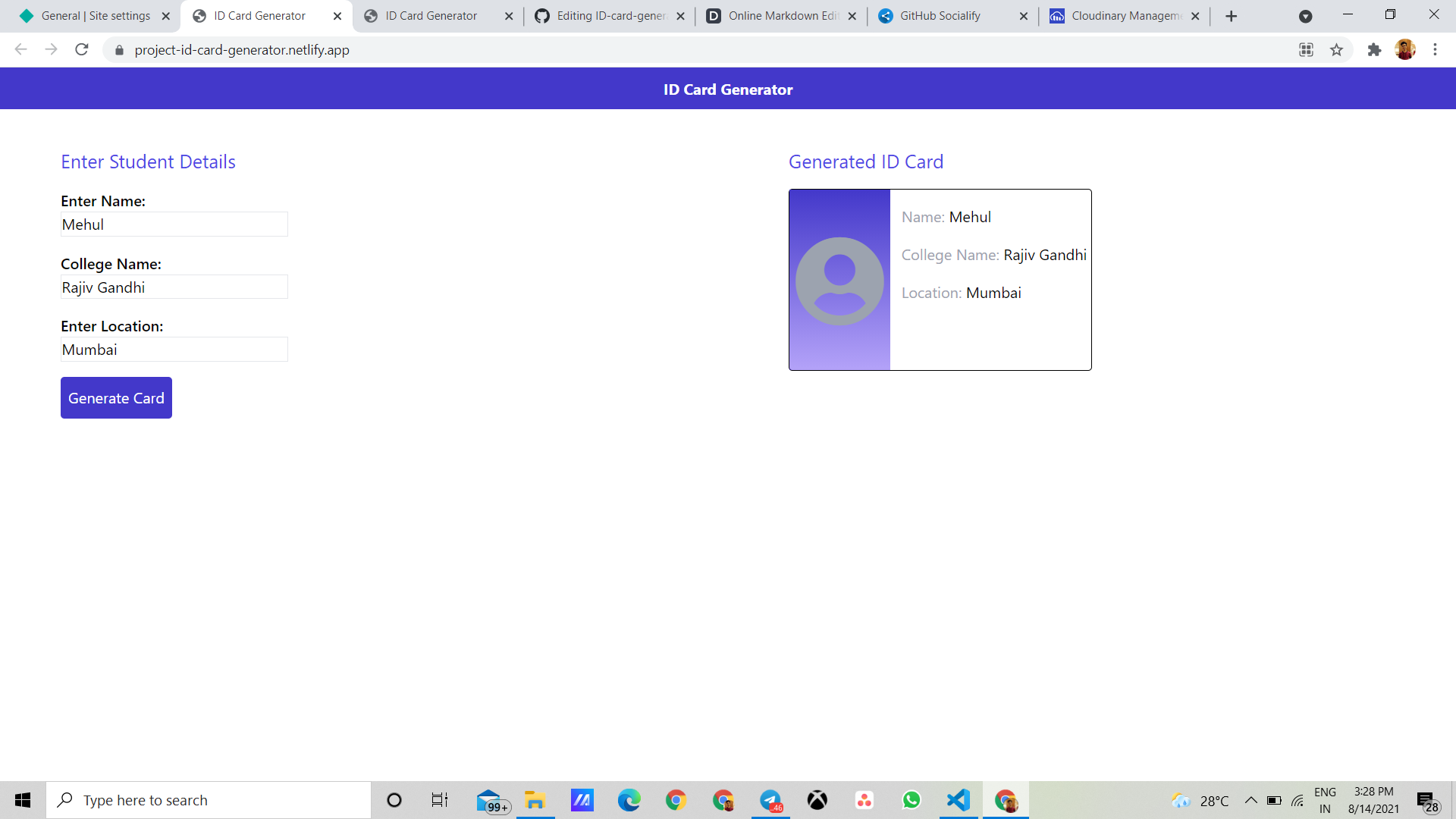Open File Explorer from the taskbar
This screenshot has width=1456, height=819.
[x=535, y=799]
